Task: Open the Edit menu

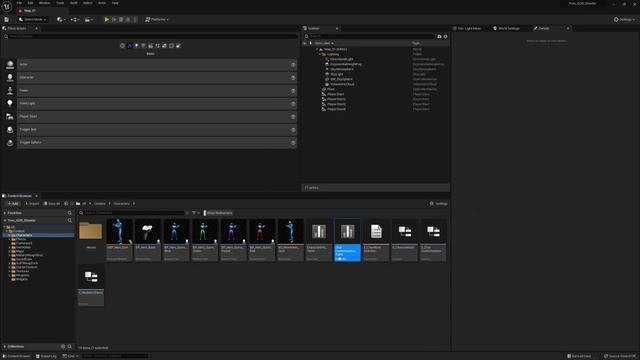Action: (x=30, y=3)
